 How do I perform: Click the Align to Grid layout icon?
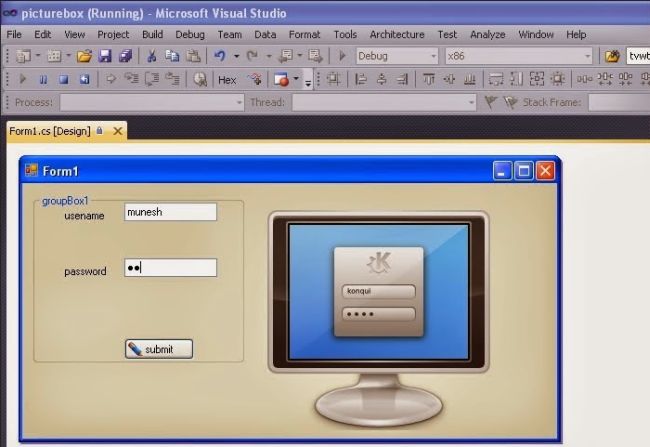334,79
